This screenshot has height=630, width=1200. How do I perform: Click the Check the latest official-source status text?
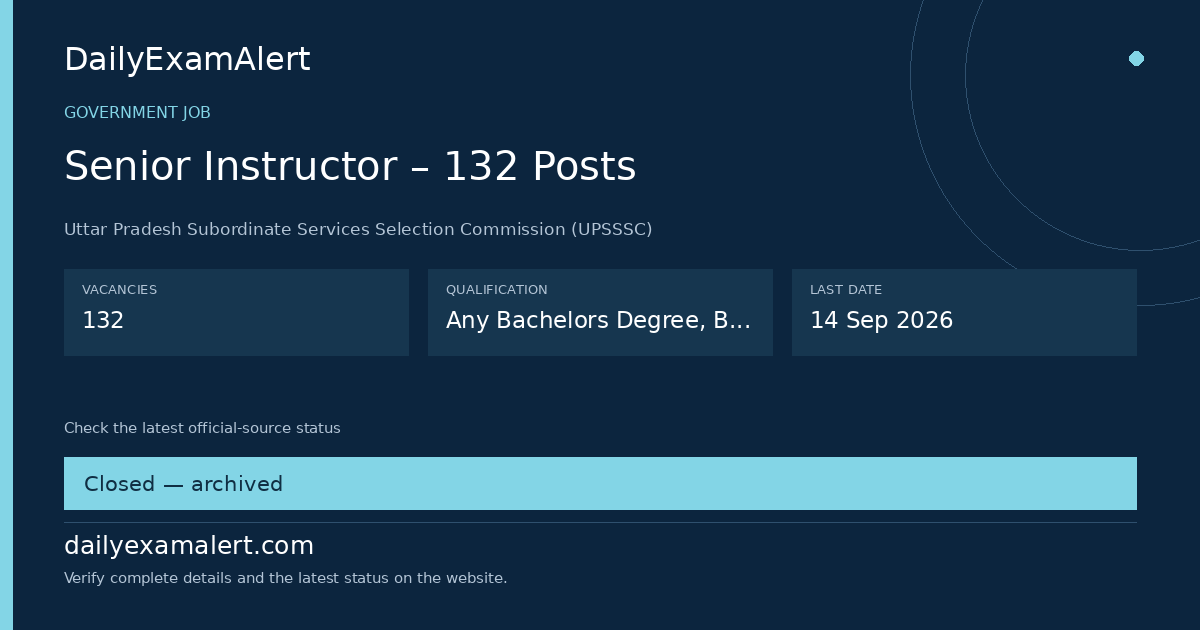tap(202, 428)
